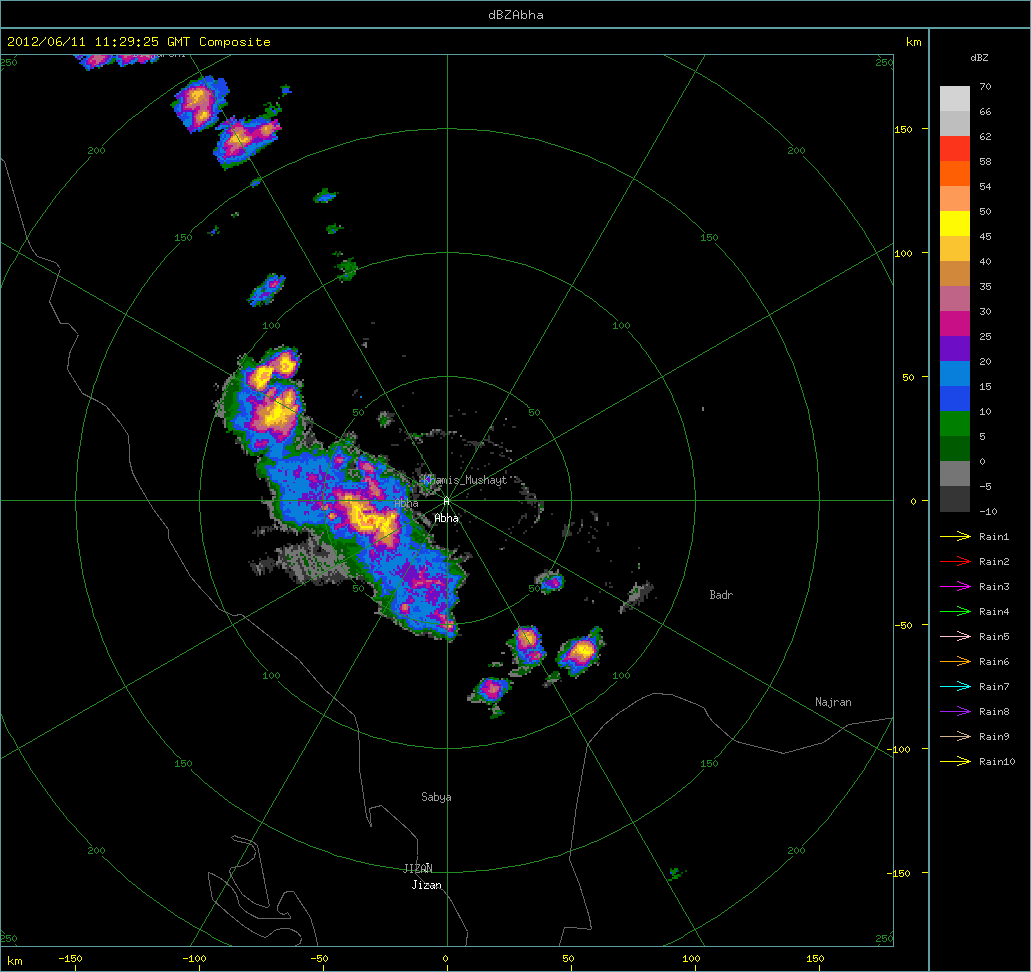Click the Rain7 cyan arrow icon
The height and width of the screenshot is (972, 1031).
pos(955,687)
